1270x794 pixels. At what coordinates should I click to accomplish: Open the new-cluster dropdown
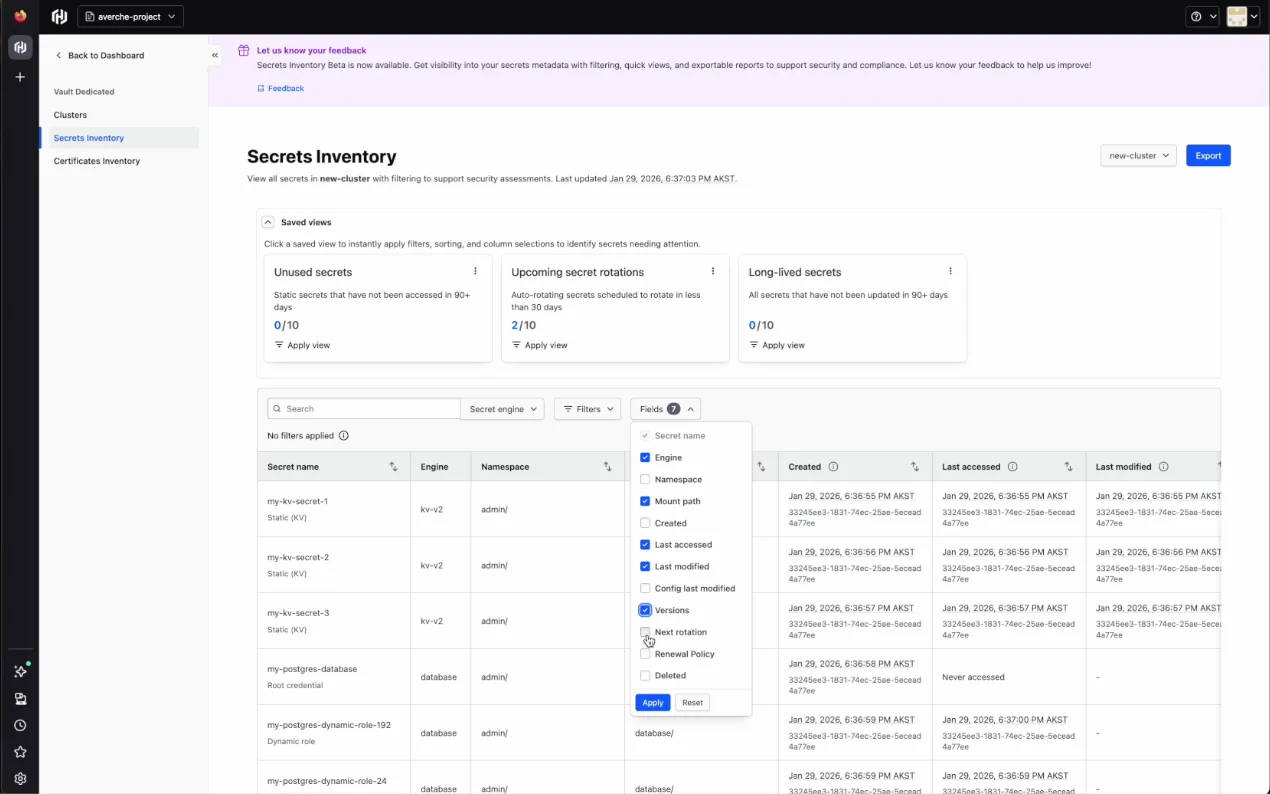tap(1138, 156)
